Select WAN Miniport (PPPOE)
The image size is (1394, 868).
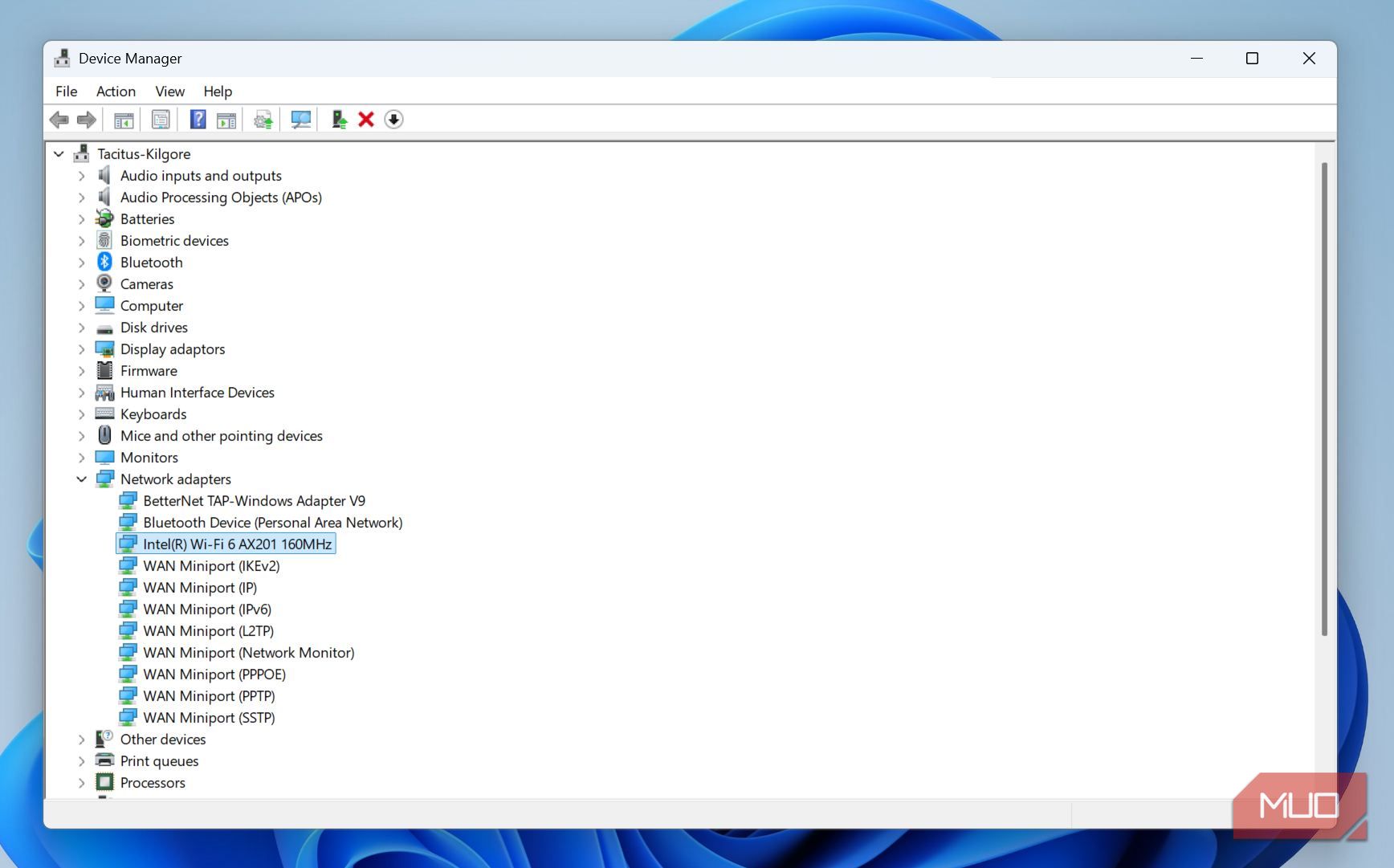click(x=214, y=674)
